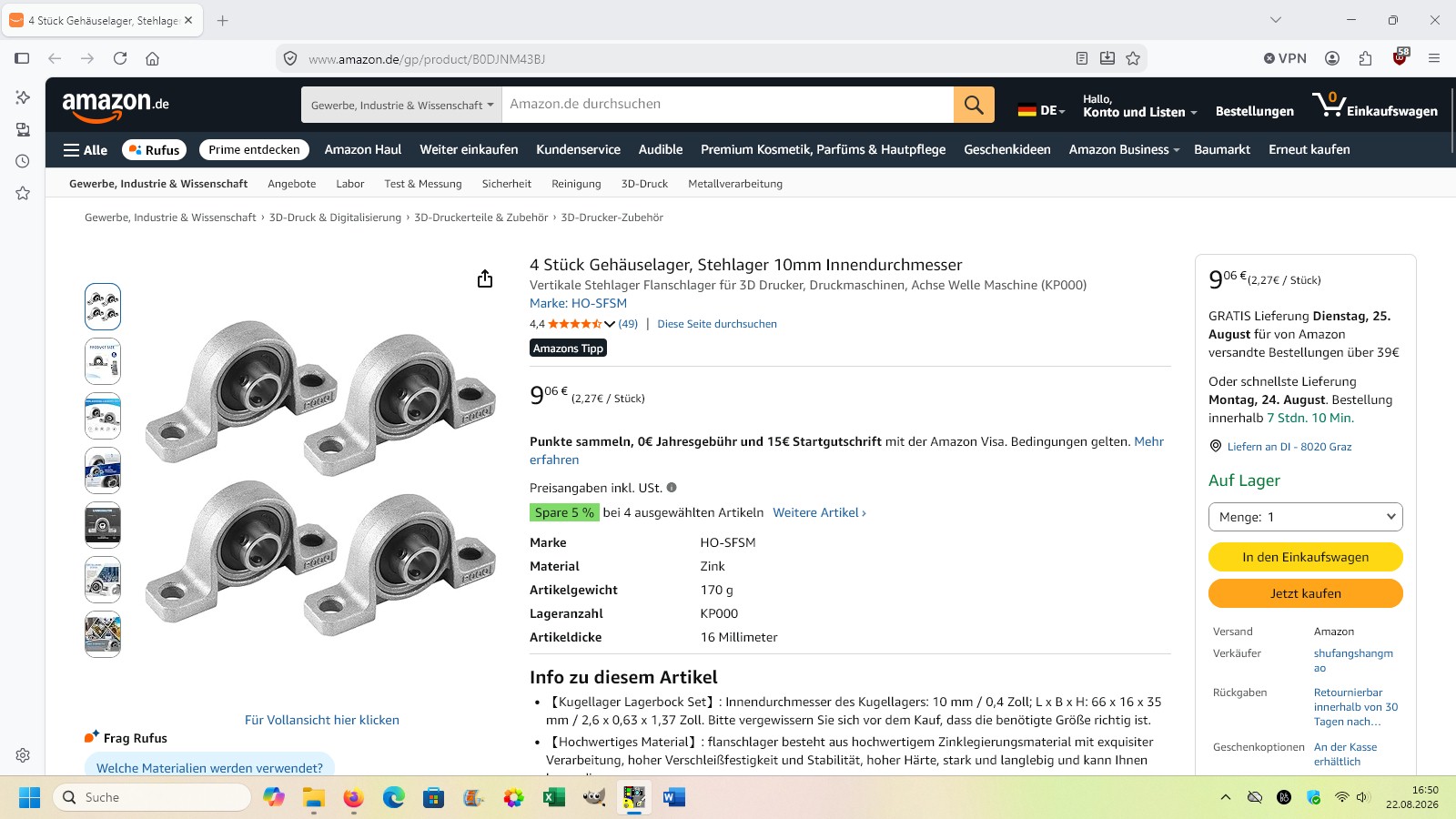Screen dimensions: 1456x819
Task: Click the Jetzt kaufen button
Action: 1305,593
